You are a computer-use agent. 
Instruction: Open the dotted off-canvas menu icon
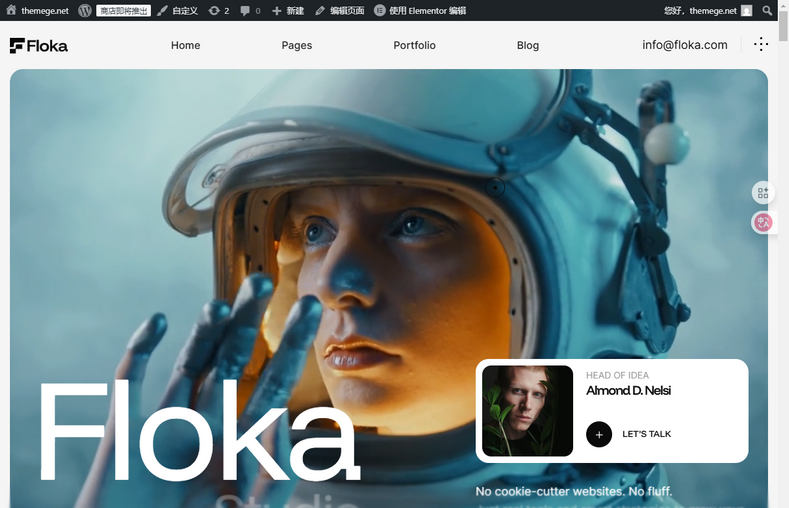(761, 44)
